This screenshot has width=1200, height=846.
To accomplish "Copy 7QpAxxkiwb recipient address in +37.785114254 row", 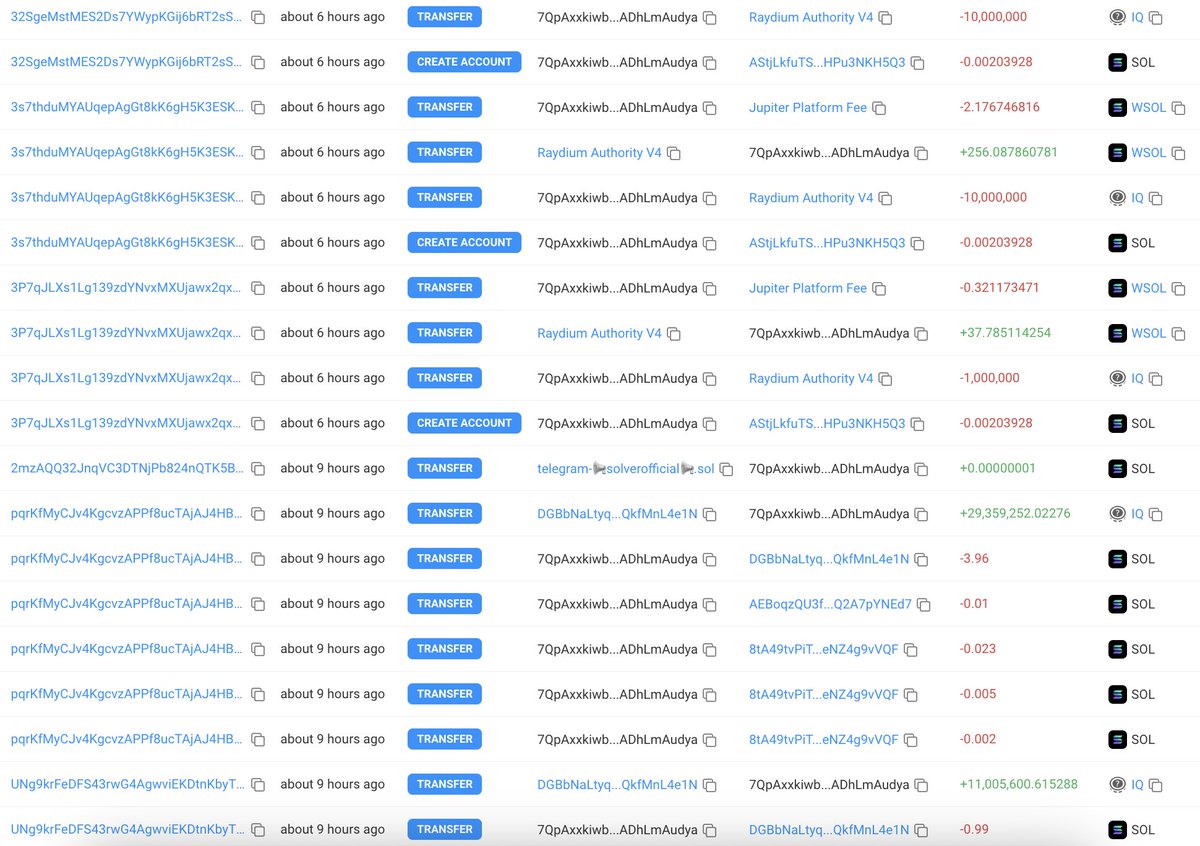I will [x=921, y=334].
